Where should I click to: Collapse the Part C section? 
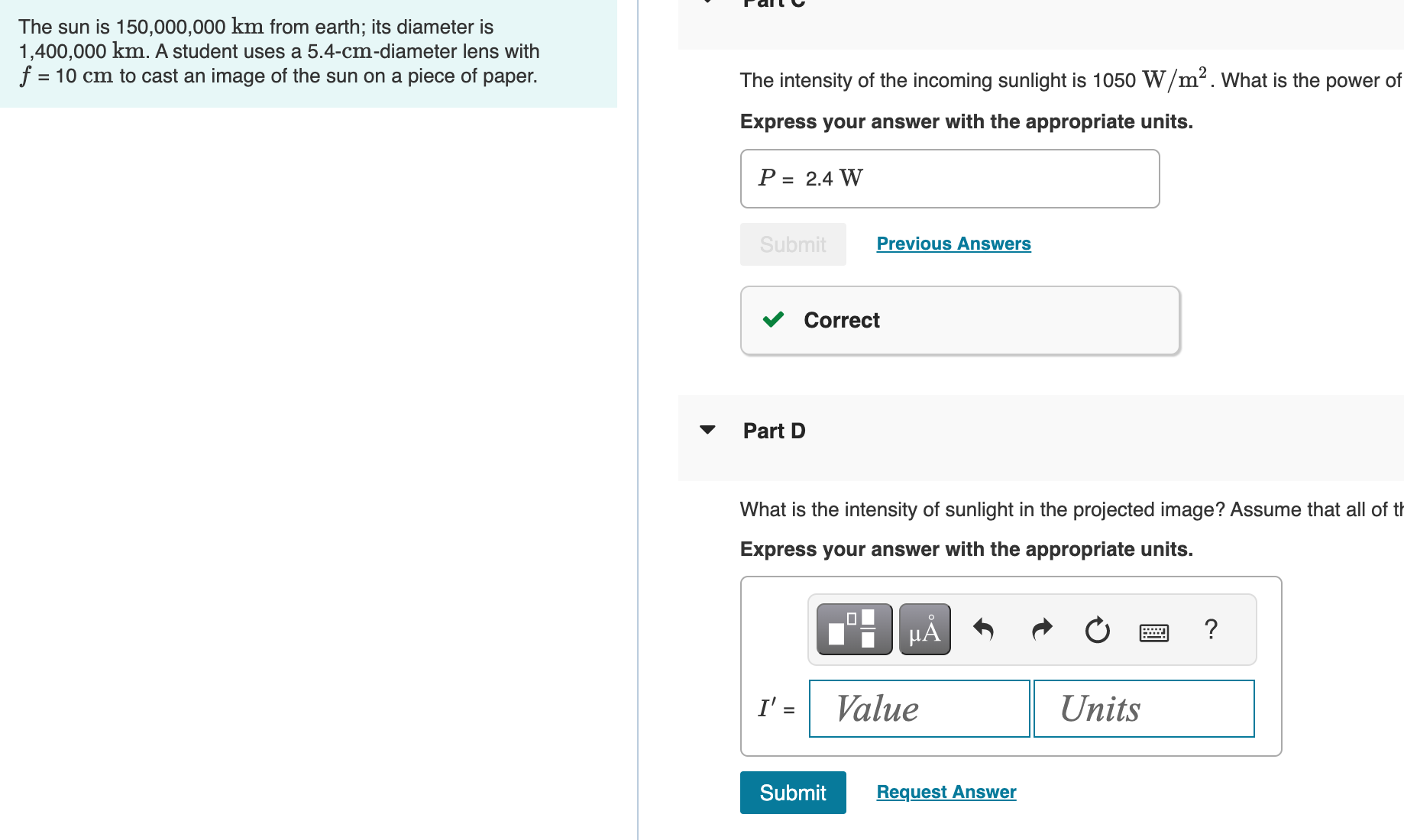point(707,2)
